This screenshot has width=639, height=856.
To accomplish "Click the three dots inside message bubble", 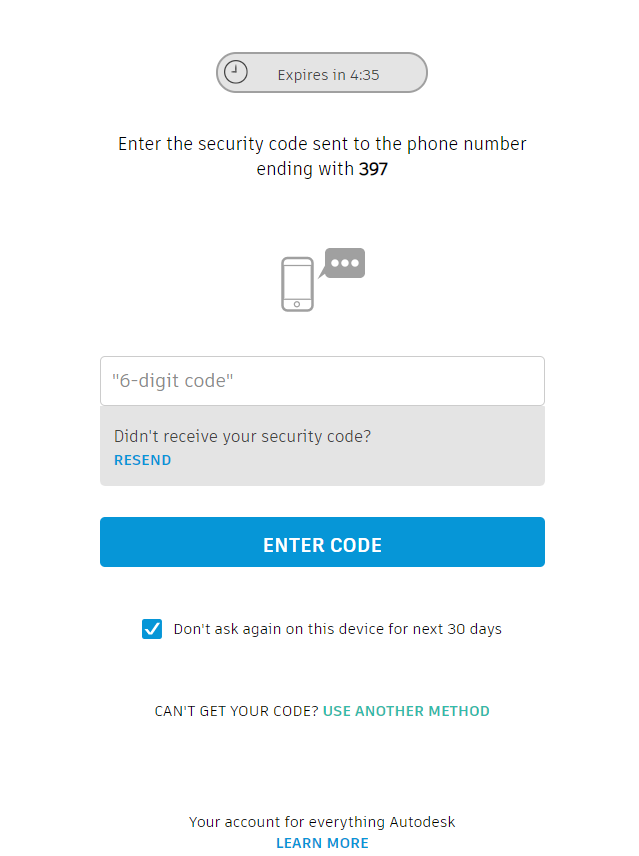I will click(345, 263).
